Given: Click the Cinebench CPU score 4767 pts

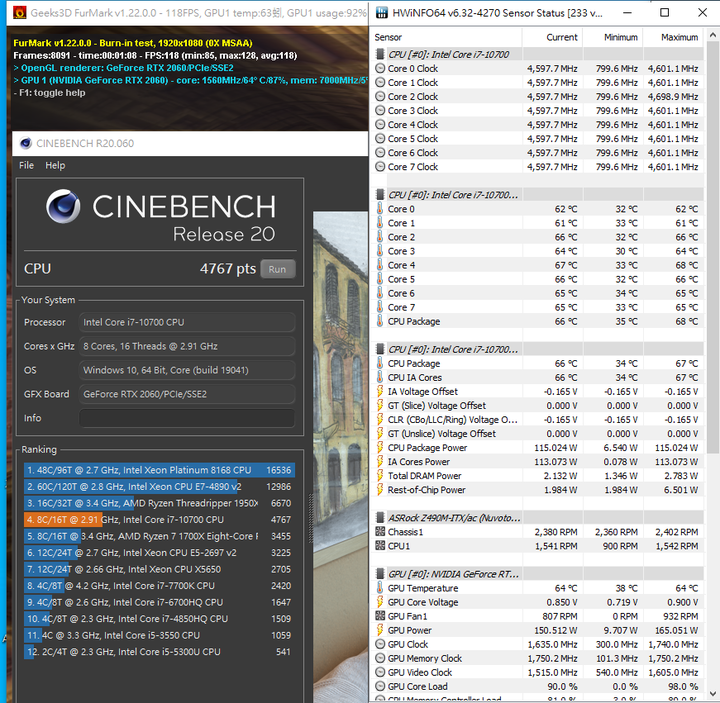Looking at the screenshot, I should point(228,269).
